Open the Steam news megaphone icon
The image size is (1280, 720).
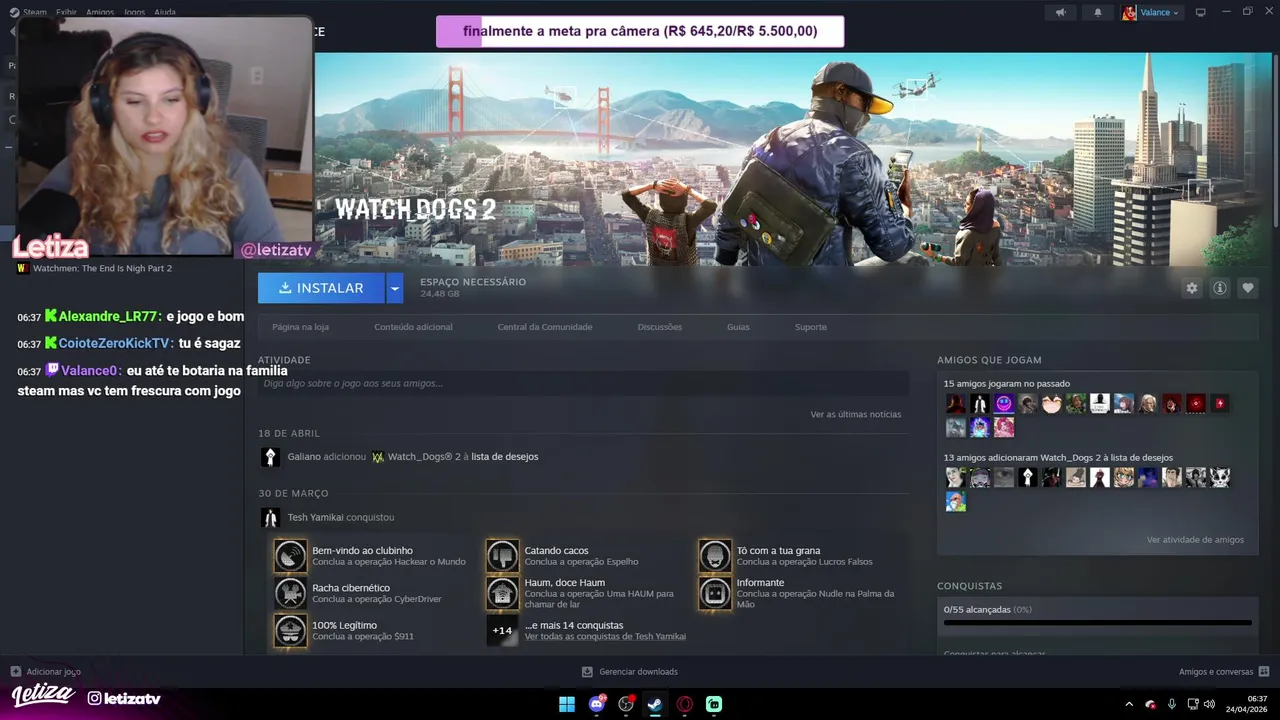click(1060, 13)
